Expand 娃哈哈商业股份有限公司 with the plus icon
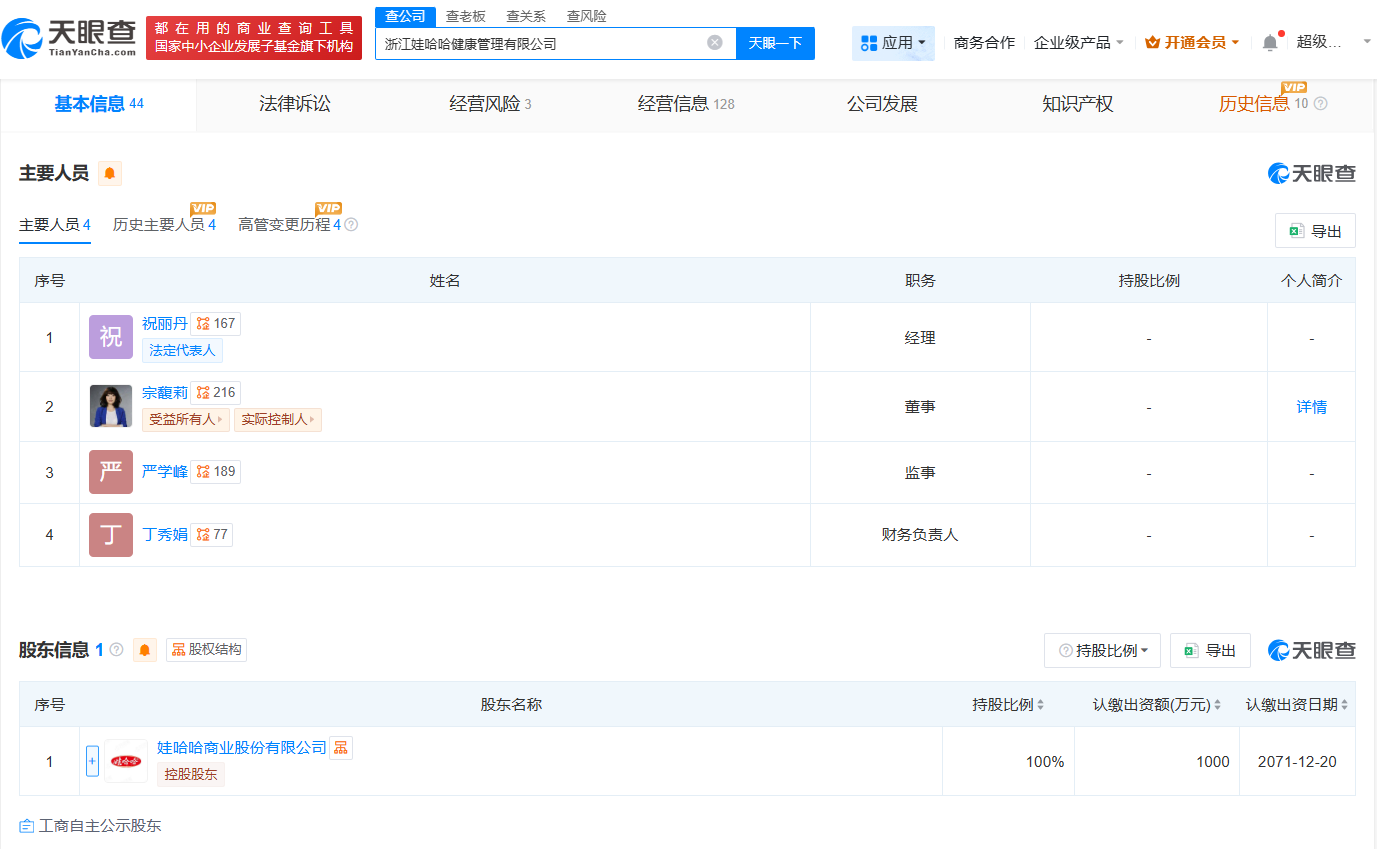Screen dimensions: 1377x849 point(92,761)
